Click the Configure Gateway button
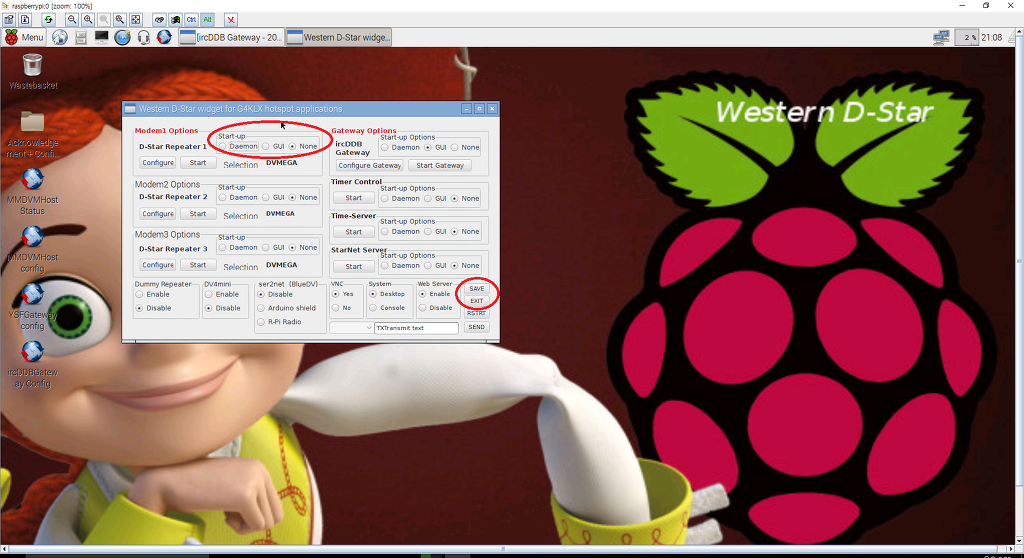This screenshot has width=1024, height=558. coord(370,165)
